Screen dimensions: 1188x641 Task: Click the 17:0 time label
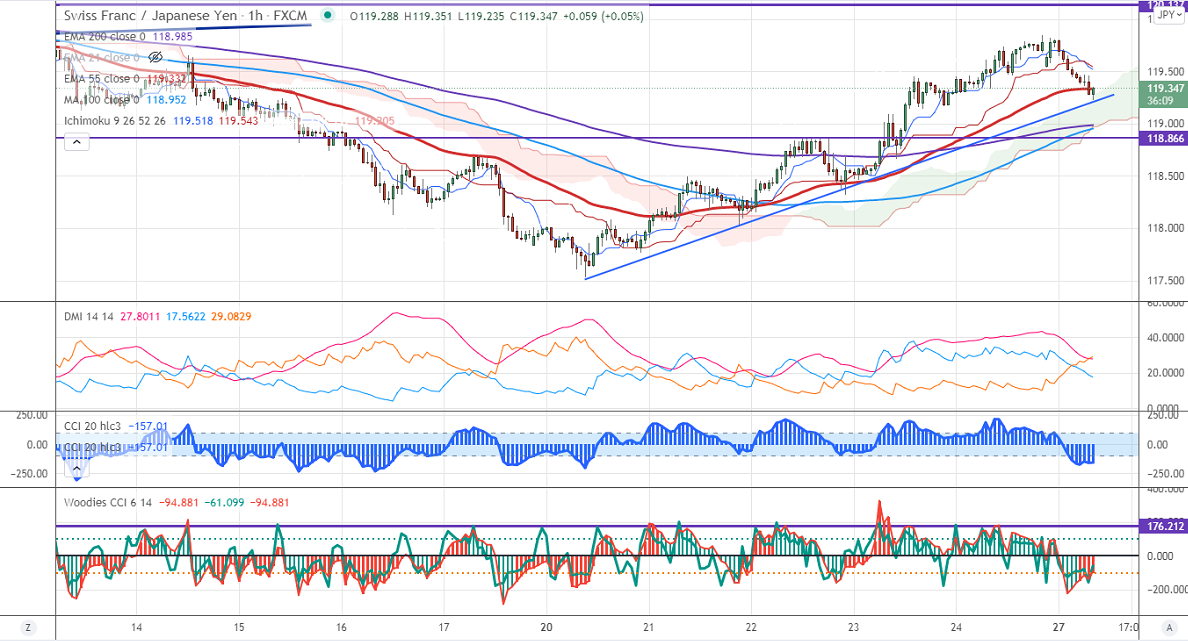click(x=1127, y=627)
